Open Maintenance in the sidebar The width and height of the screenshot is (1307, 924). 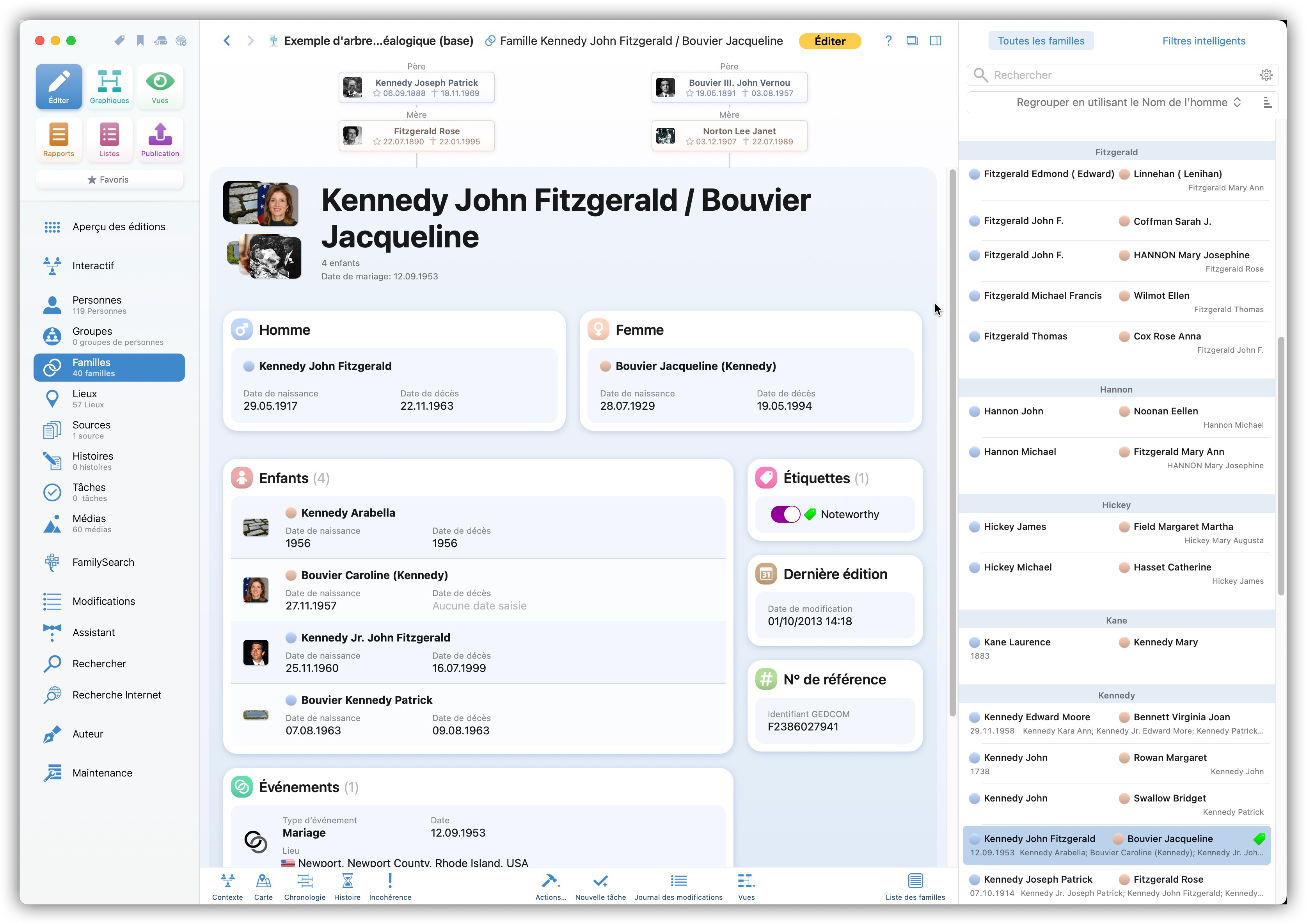[109, 773]
